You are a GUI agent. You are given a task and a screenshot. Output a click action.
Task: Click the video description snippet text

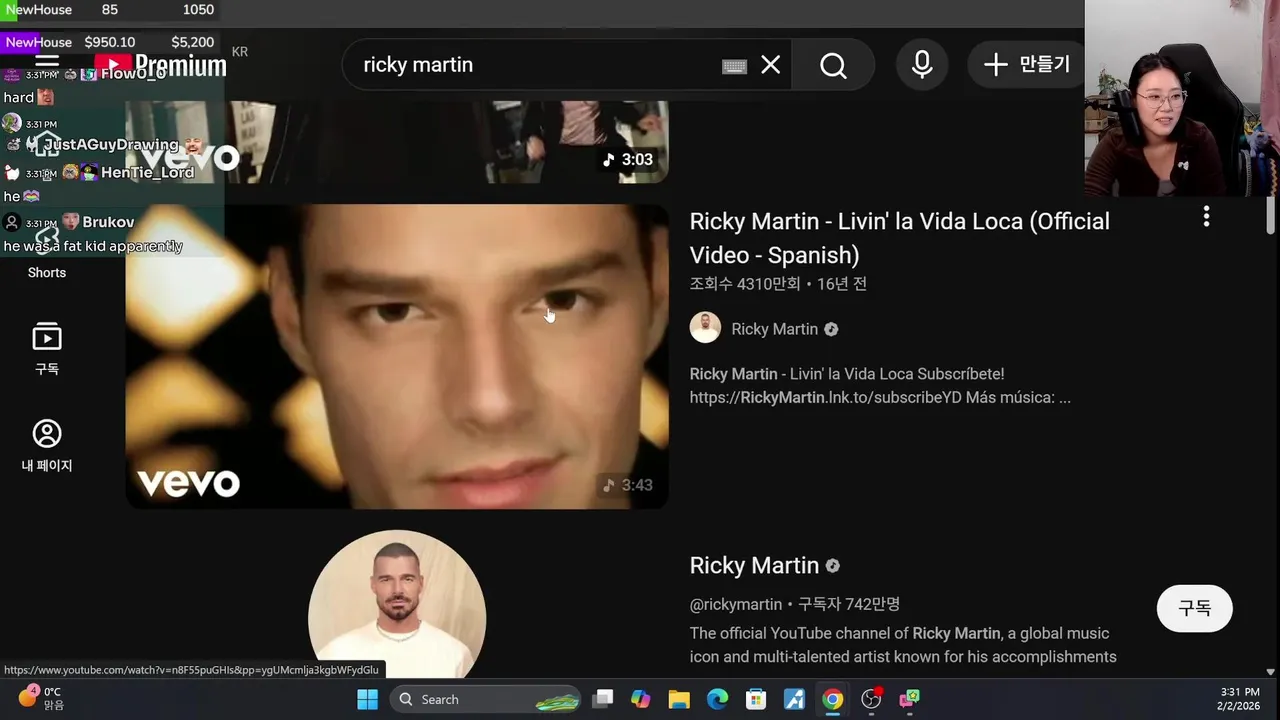point(880,386)
